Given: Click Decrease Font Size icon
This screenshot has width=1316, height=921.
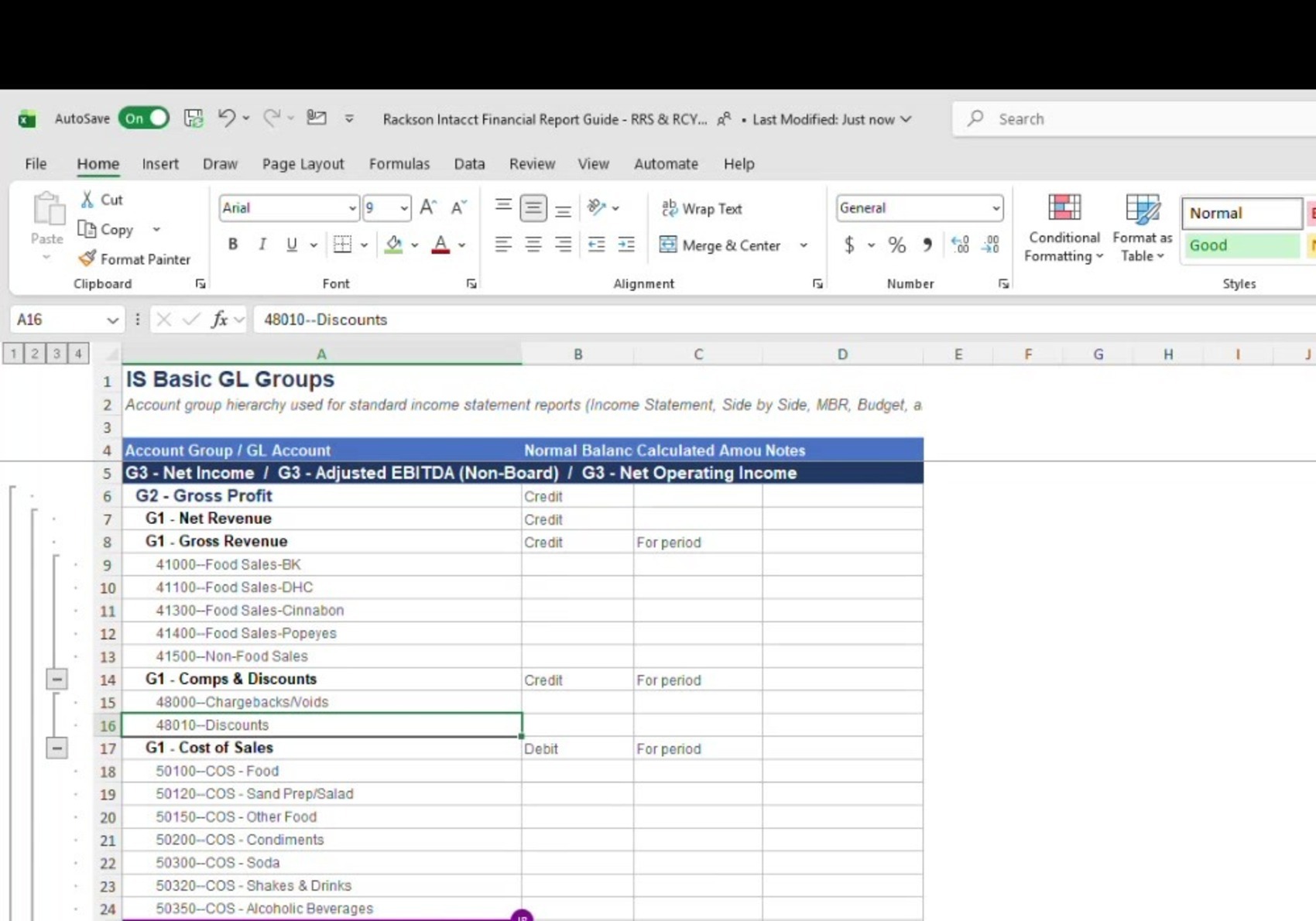Looking at the screenshot, I should click(459, 207).
